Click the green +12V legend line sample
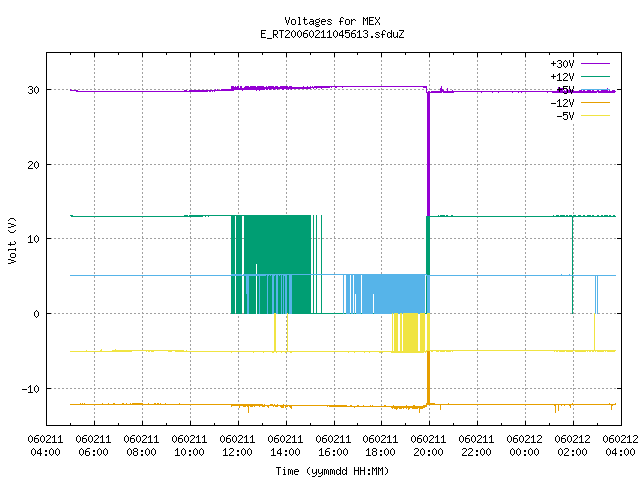The height and width of the screenshot is (480, 640). coord(595,76)
